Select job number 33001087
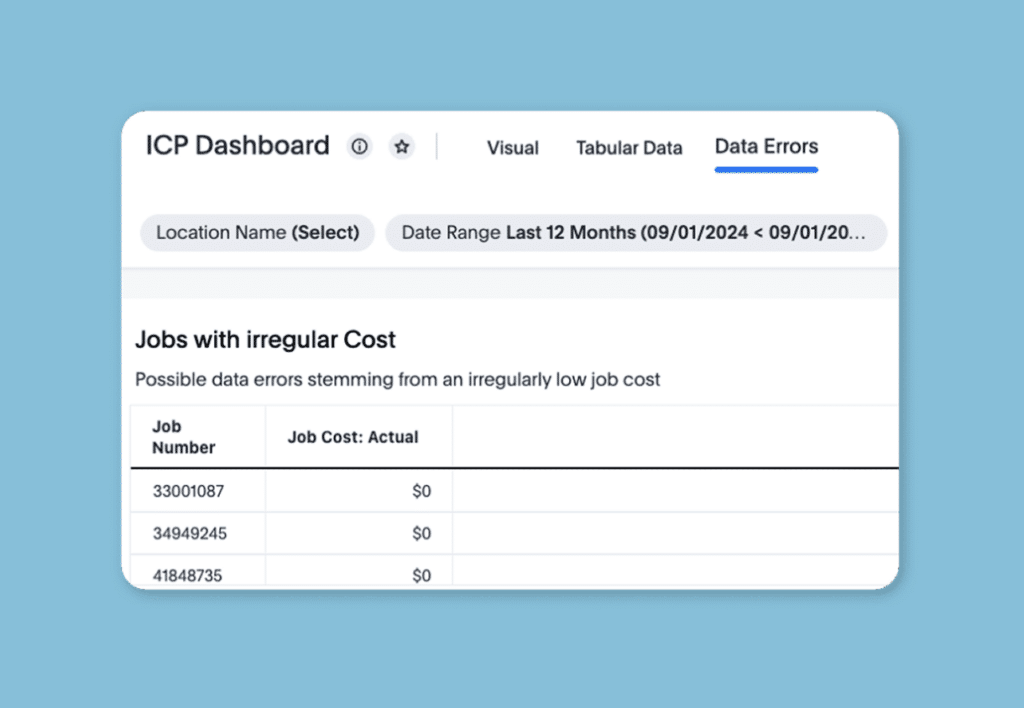1024x708 pixels. tap(189, 492)
